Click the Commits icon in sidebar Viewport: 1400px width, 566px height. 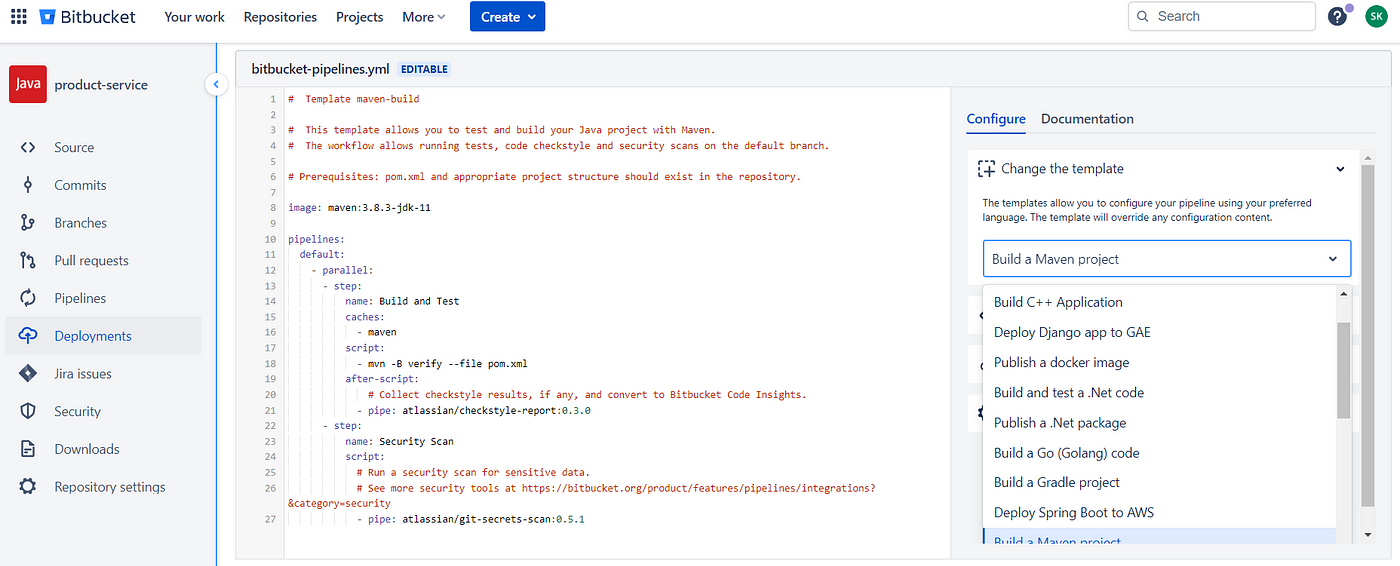pyautogui.click(x=28, y=185)
